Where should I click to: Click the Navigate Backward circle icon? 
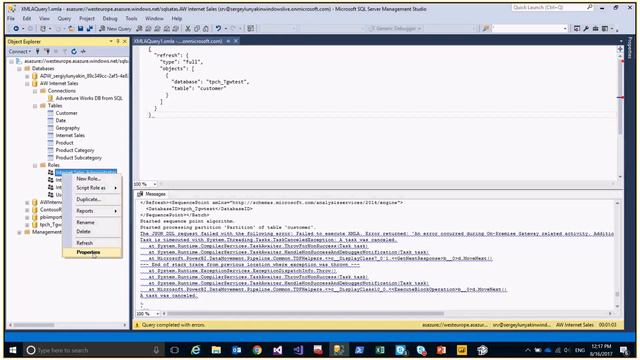tap(16, 29)
